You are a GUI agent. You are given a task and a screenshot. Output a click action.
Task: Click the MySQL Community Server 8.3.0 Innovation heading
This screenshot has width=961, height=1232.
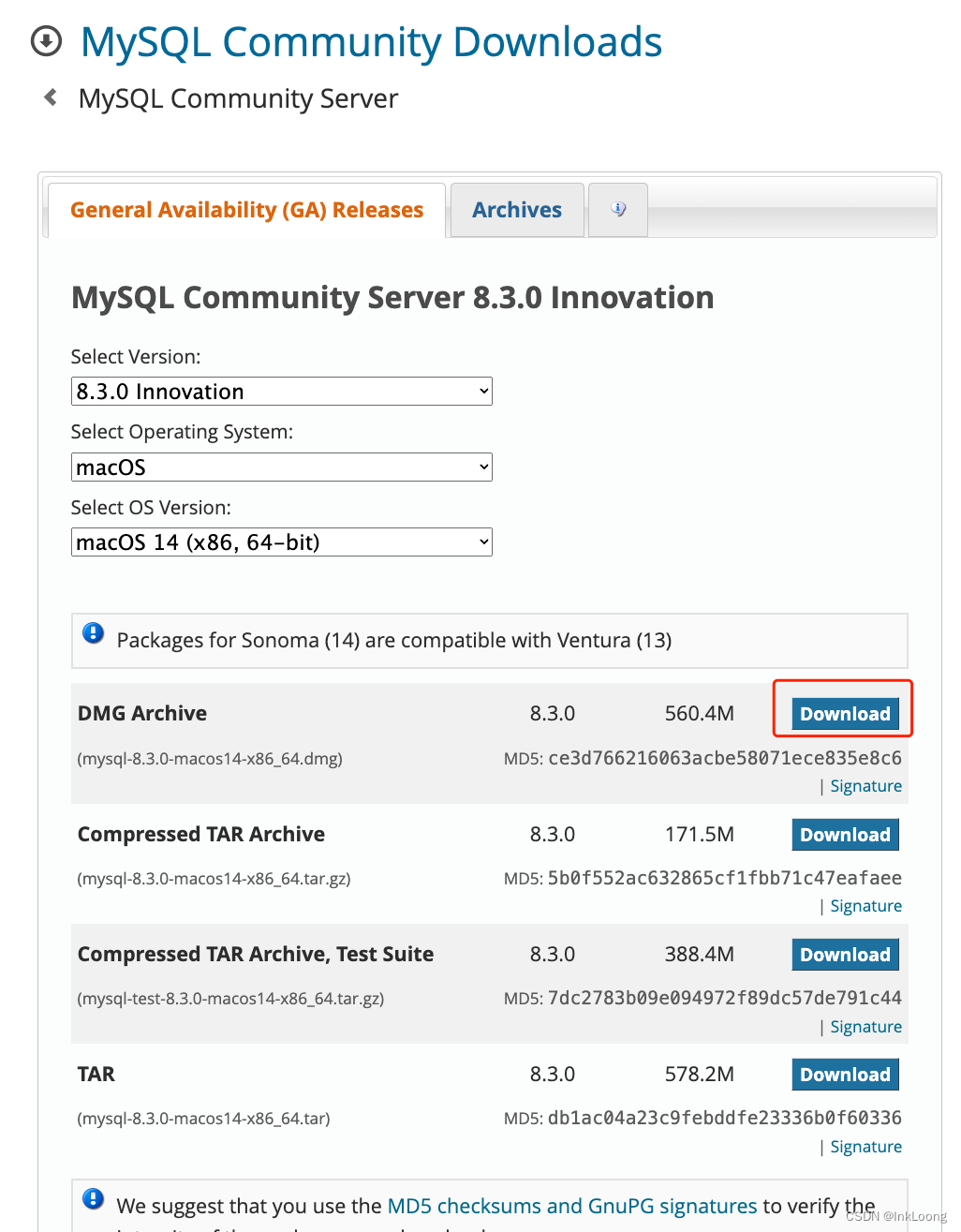pos(392,298)
